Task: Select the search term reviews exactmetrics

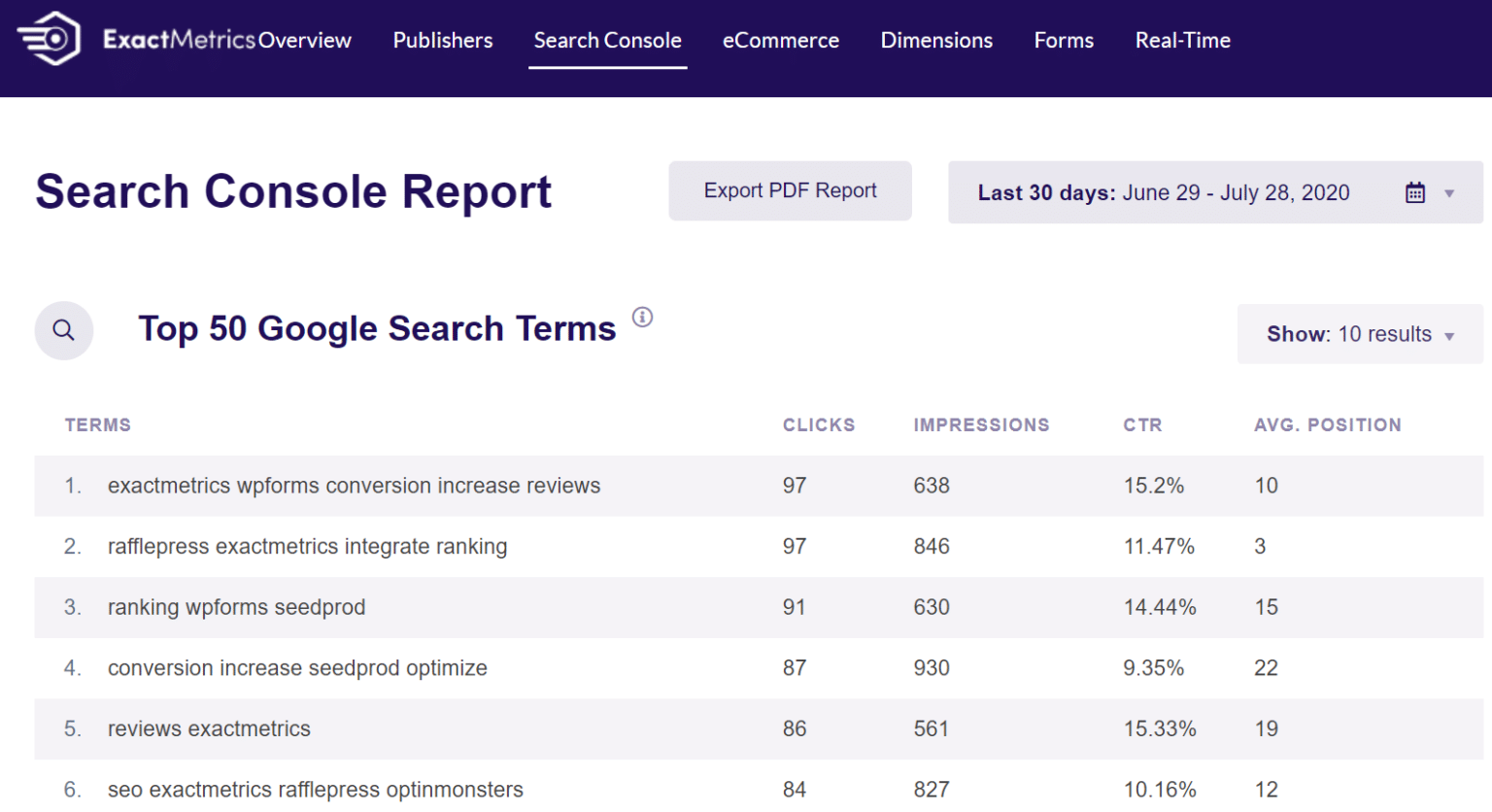Action: (x=209, y=728)
